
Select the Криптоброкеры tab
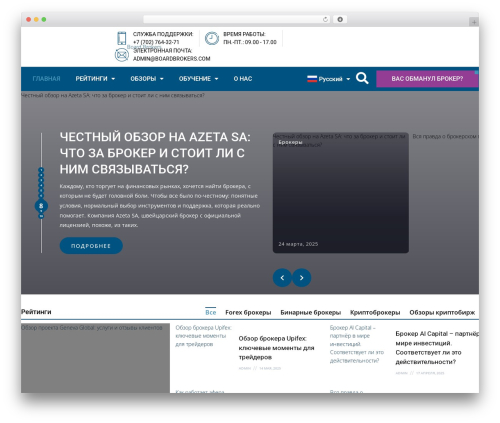[x=375, y=312]
